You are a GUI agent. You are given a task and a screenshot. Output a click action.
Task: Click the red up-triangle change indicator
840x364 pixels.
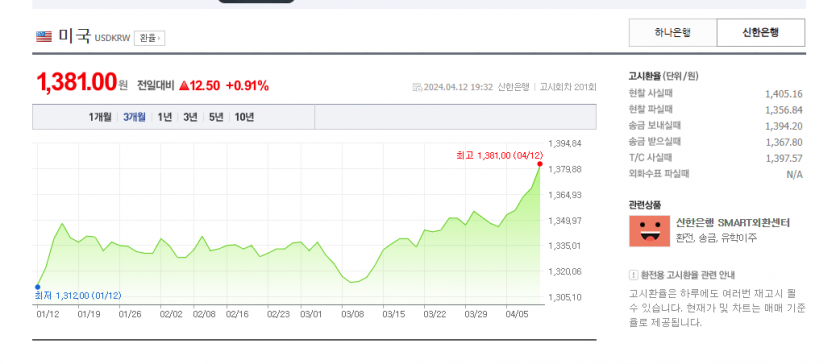click(184, 85)
